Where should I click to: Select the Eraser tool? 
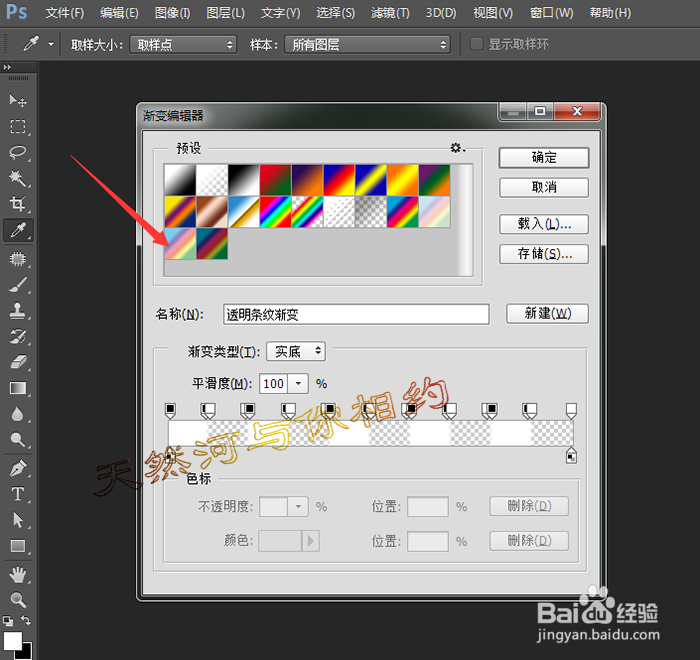point(18,362)
